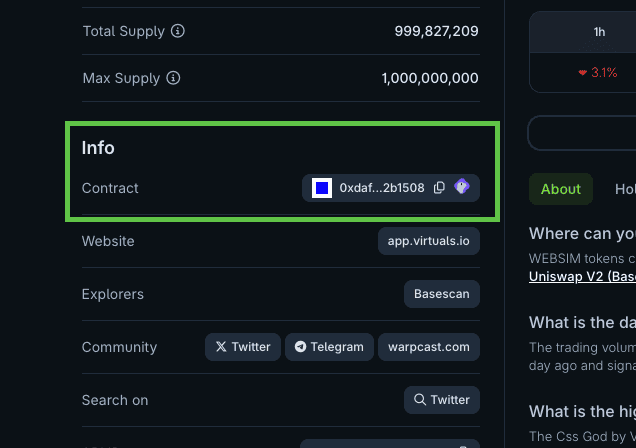Switch to the About tab
Image resolution: width=636 pixels, height=448 pixels.
(561, 189)
